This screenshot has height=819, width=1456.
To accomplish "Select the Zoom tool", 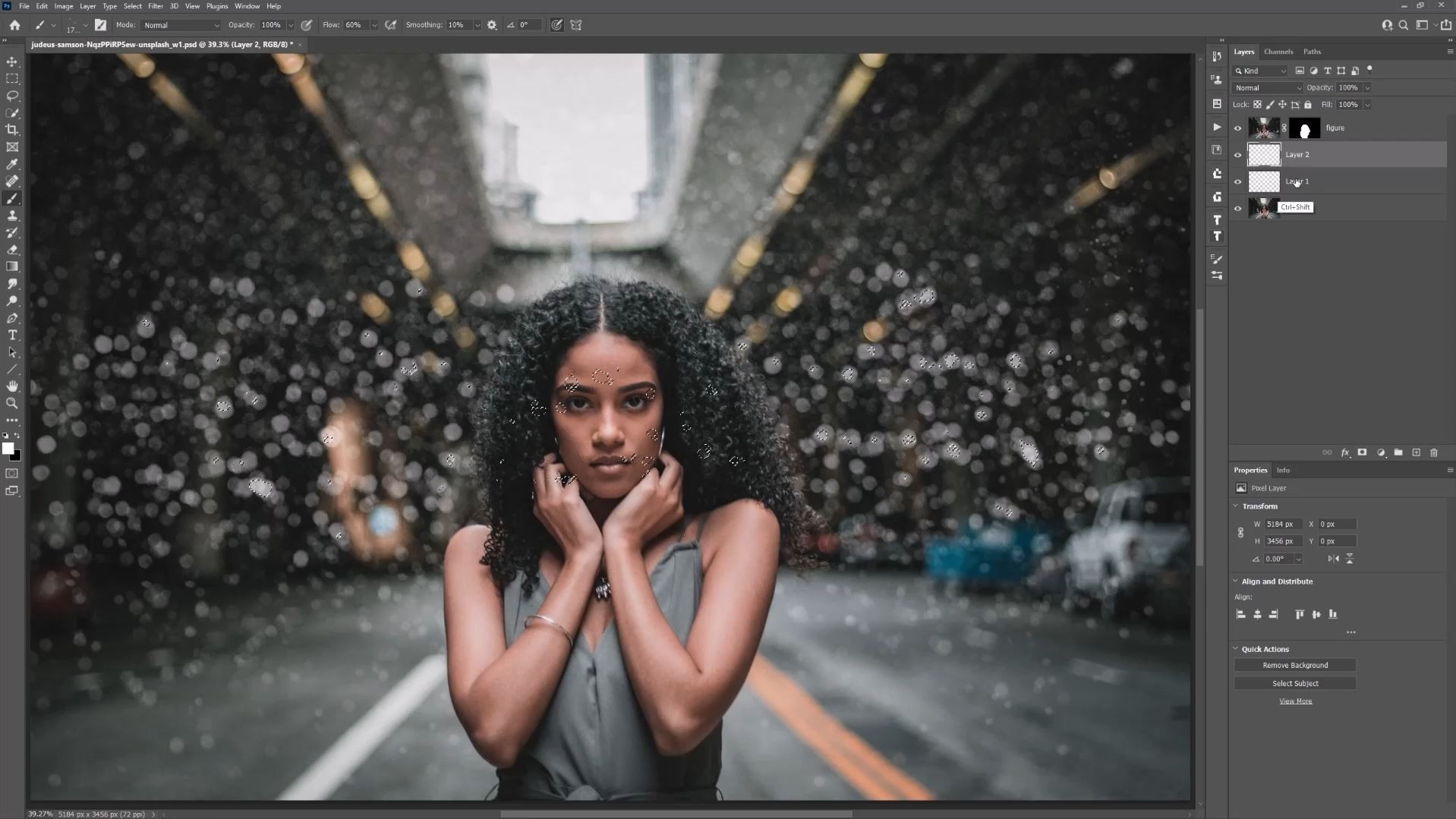I will pos(12,404).
